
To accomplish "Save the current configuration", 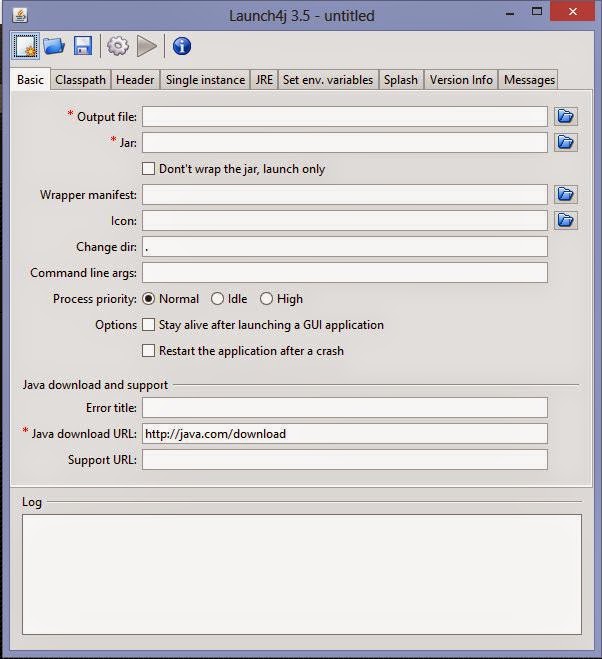I will coord(83,46).
